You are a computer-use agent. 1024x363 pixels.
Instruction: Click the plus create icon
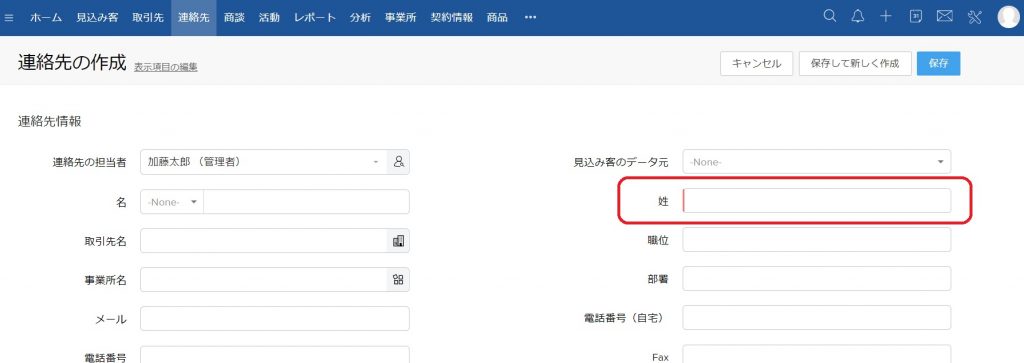(x=886, y=17)
